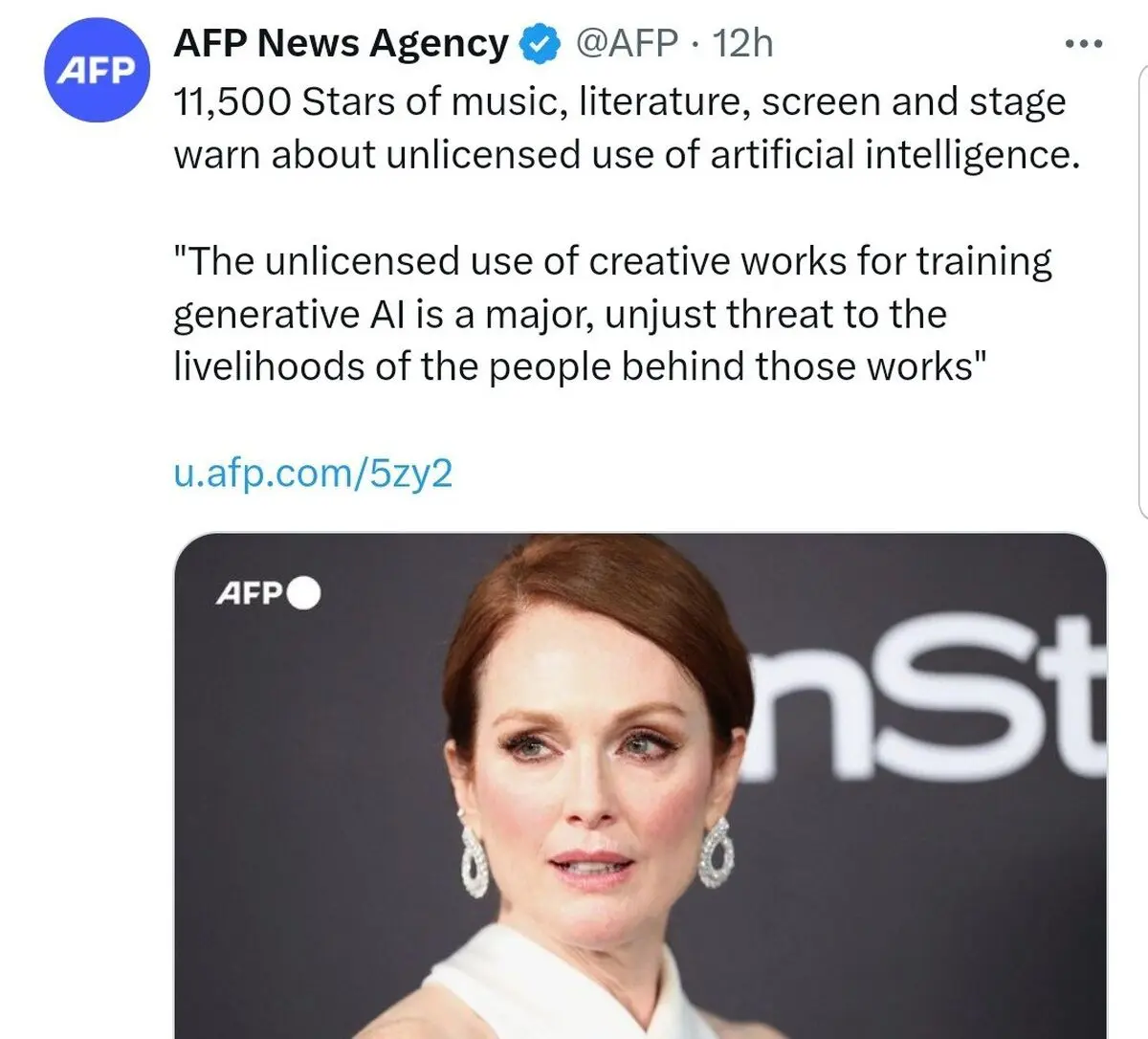Click the 'livelihoods' word in the quote
Image resolution: width=1148 pixels, height=1039 pixels.
tap(269, 367)
